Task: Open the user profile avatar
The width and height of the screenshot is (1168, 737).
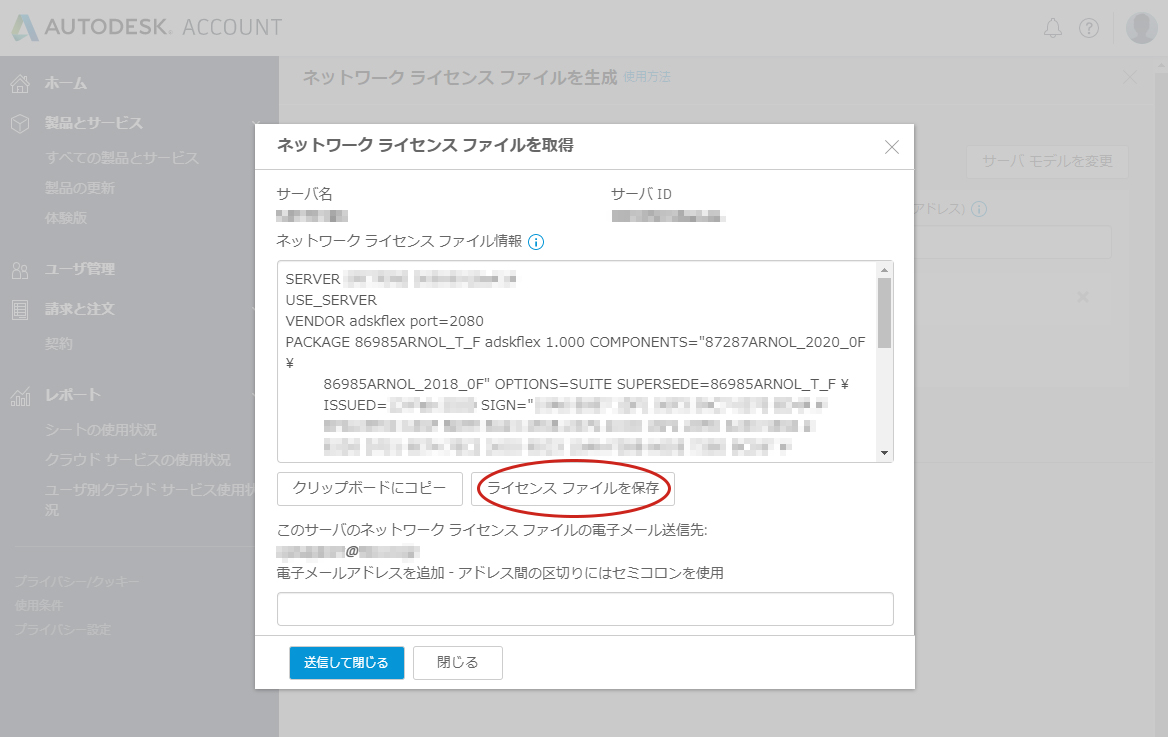Action: tap(1141, 28)
